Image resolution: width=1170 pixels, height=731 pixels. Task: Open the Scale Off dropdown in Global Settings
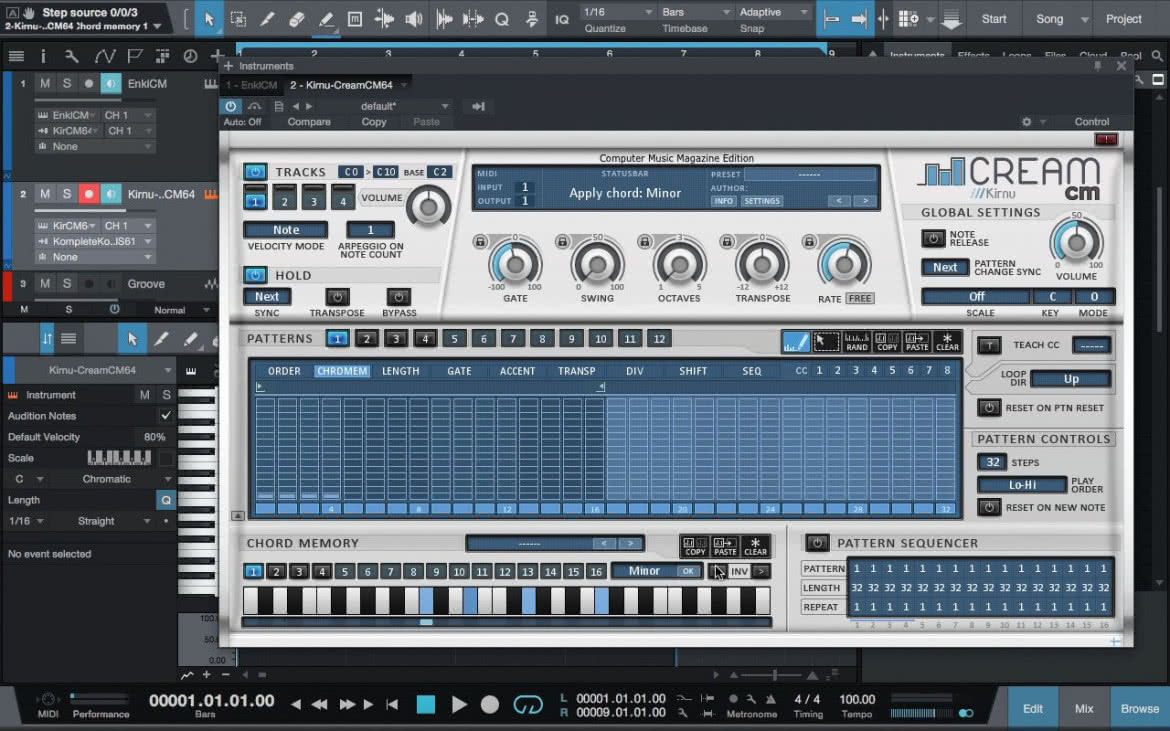pyautogui.click(x=976, y=296)
